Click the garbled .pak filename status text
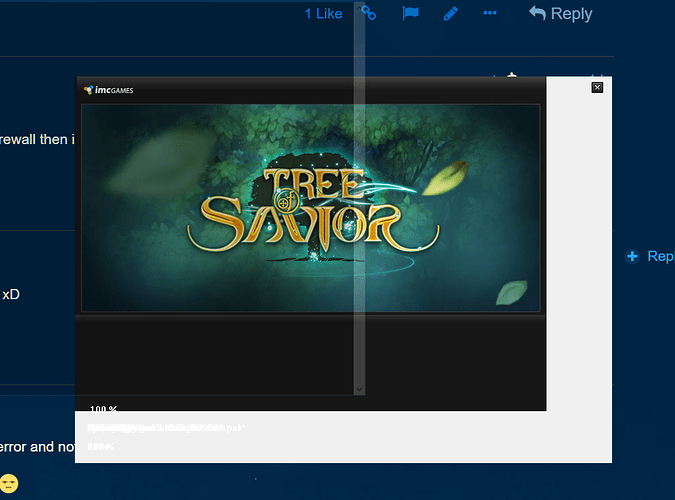Viewport: 675px width, 500px height. pyautogui.click(x=166, y=428)
